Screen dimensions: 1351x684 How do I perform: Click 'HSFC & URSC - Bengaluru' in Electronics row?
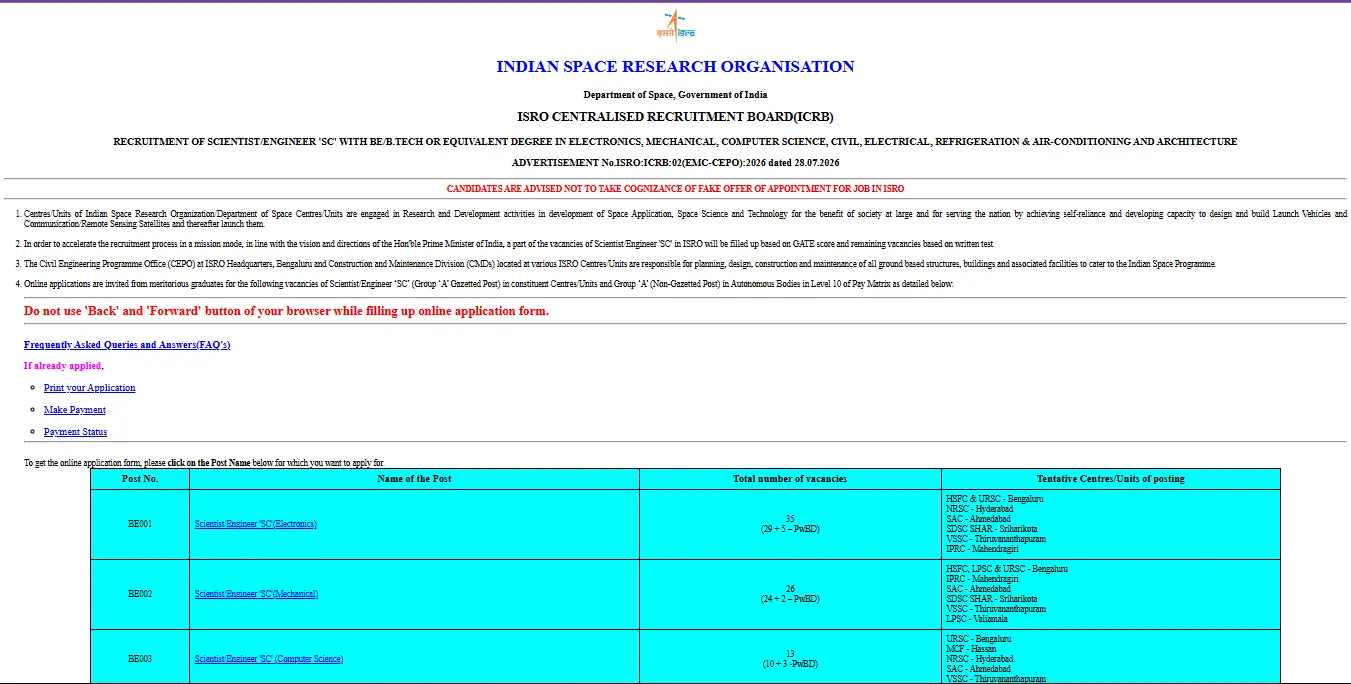click(x=995, y=498)
